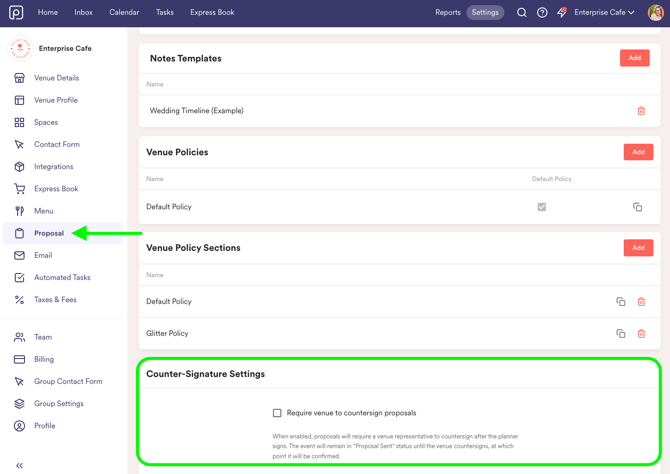Click the Planning Pod logo
Image resolution: width=670 pixels, height=474 pixels.
16,13
